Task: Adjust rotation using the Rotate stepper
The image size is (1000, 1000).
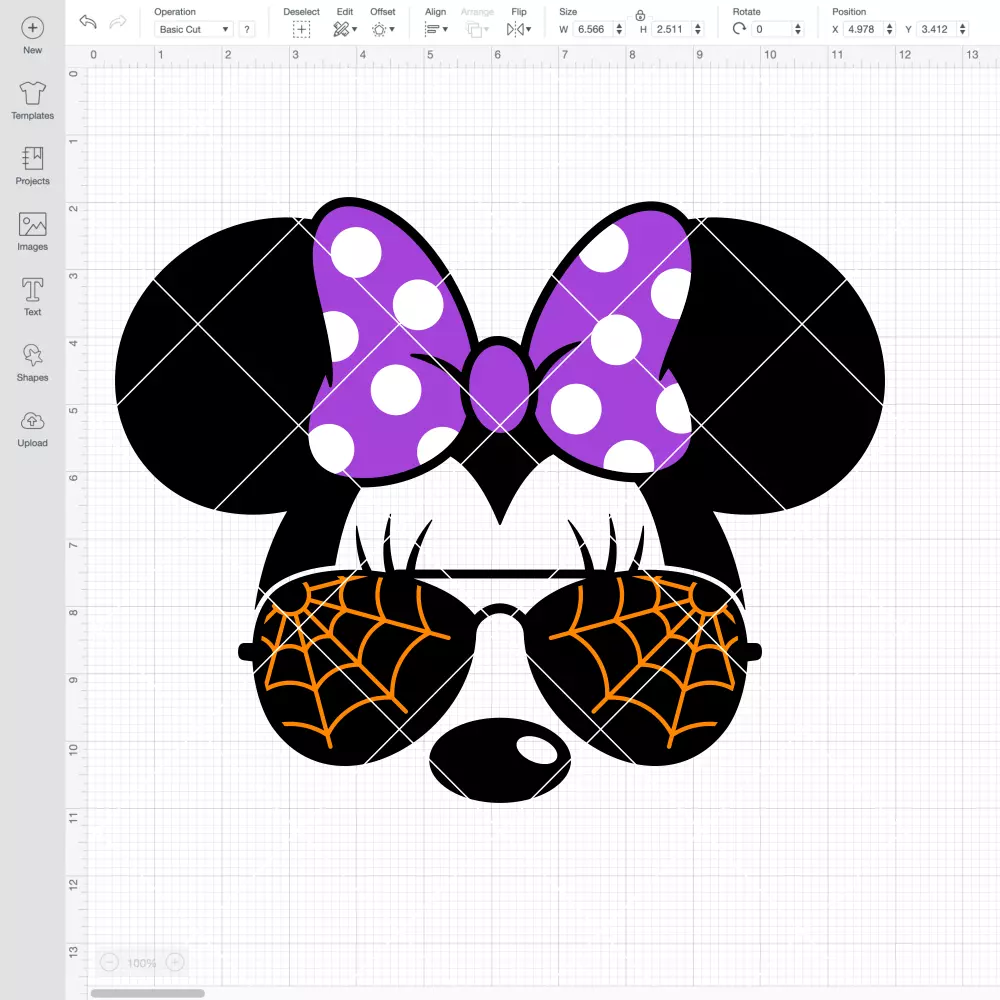Action: pos(798,29)
